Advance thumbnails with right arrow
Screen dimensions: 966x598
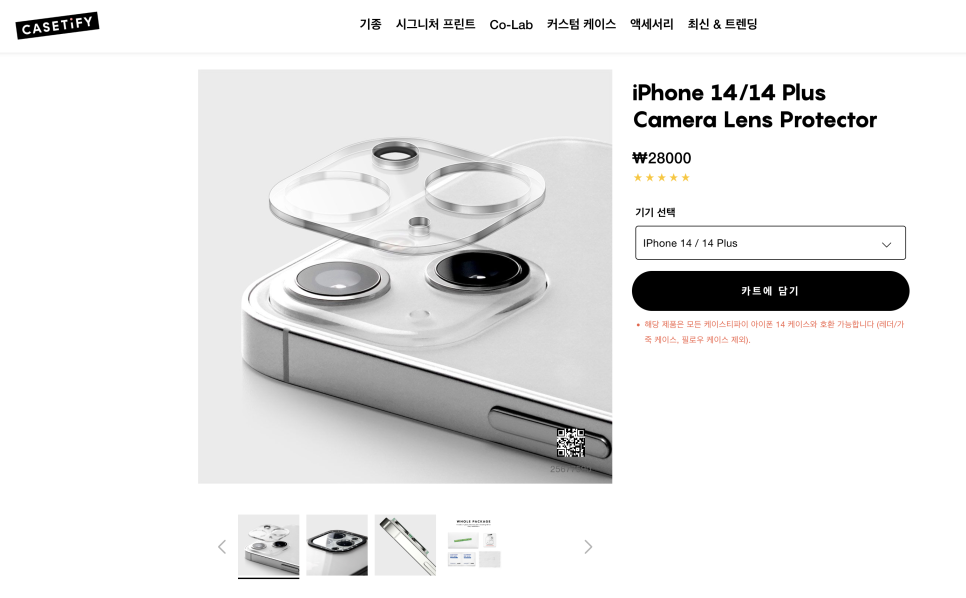pos(588,547)
